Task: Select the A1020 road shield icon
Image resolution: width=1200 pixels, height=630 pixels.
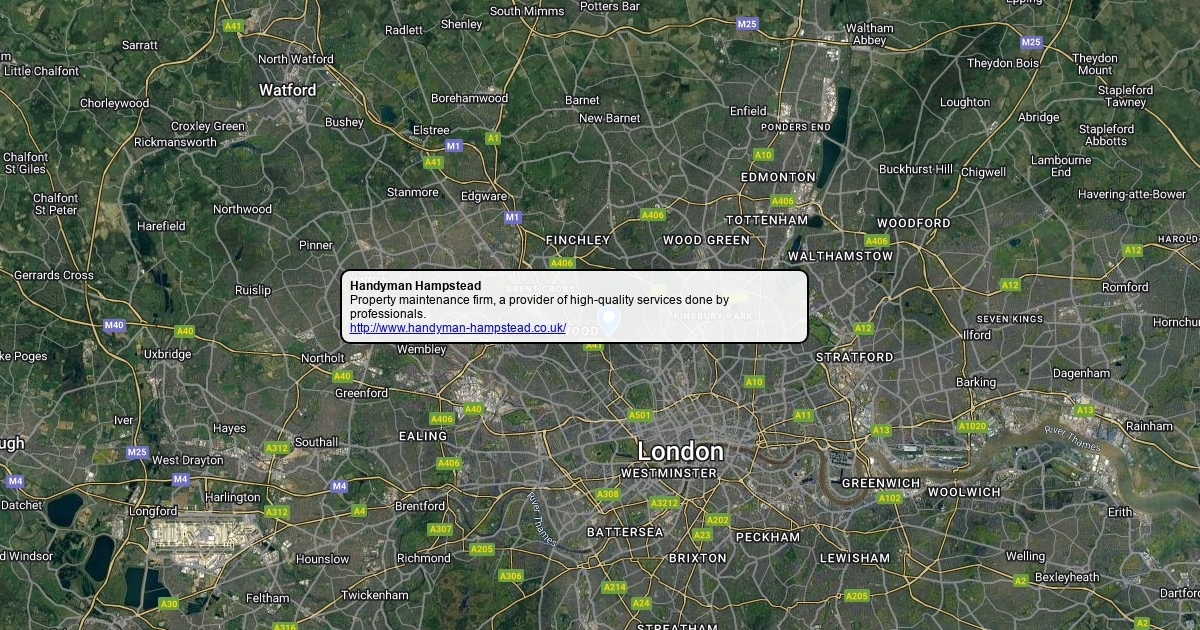Action: (x=972, y=426)
